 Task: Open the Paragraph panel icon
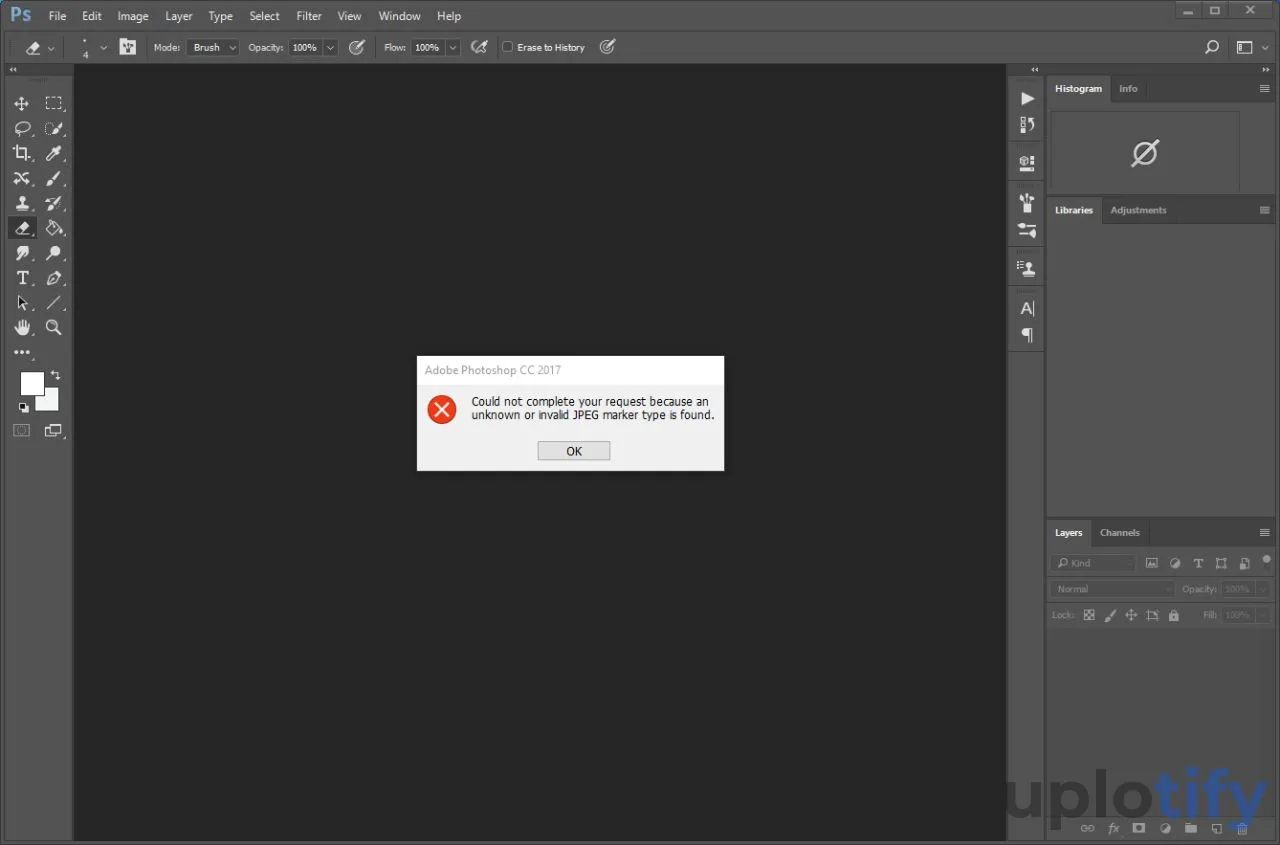(x=1027, y=335)
